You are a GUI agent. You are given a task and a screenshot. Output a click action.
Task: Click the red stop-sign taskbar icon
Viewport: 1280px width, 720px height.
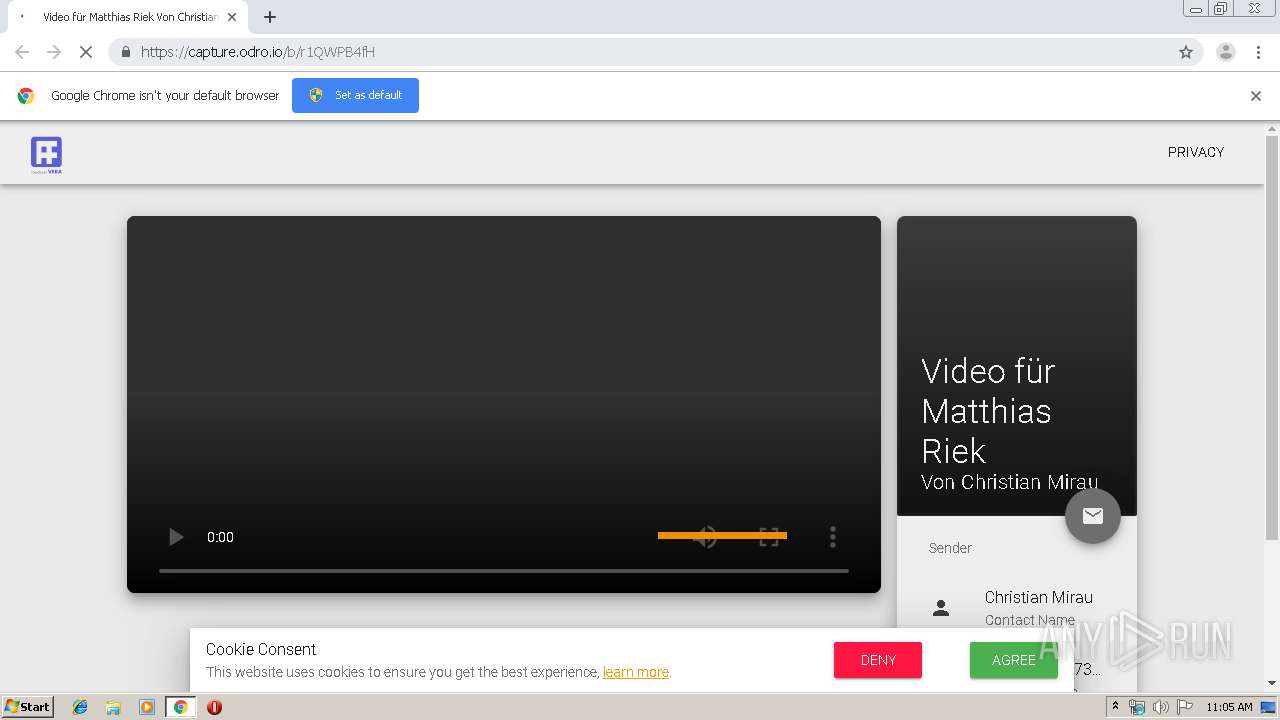[x=214, y=707]
